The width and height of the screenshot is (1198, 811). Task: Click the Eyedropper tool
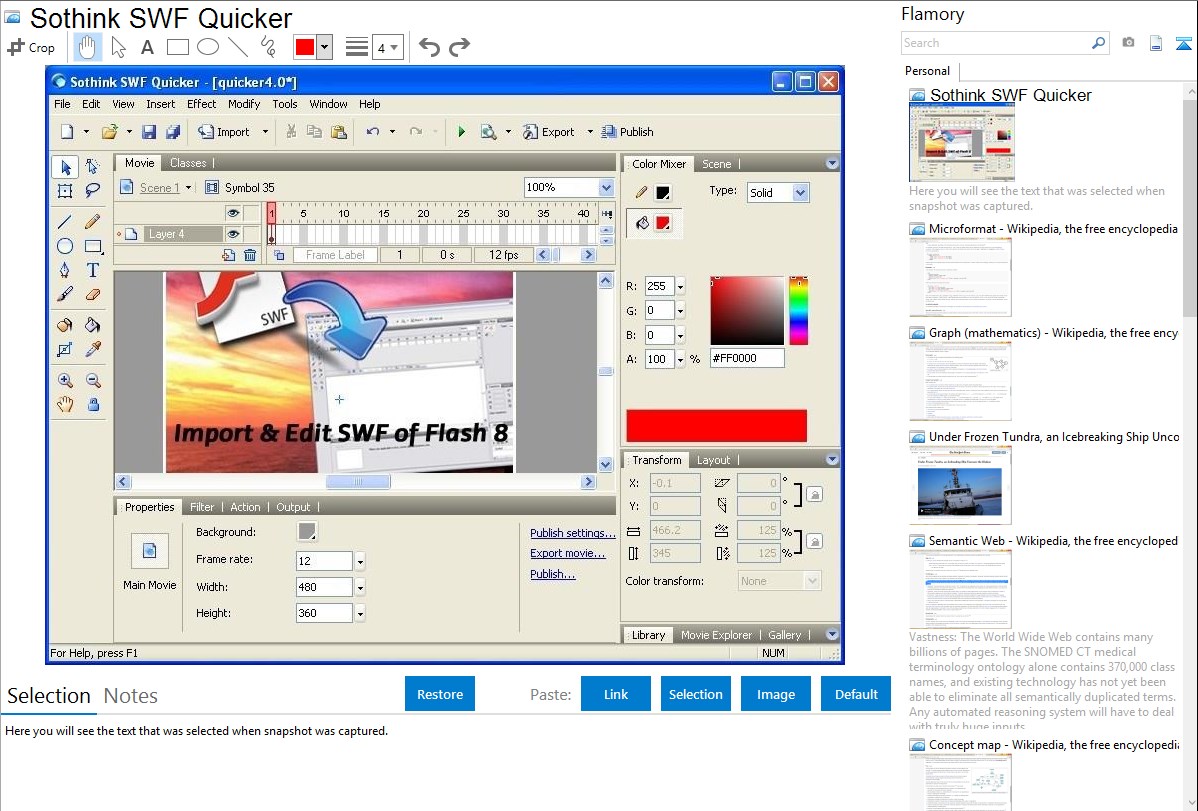coord(93,349)
